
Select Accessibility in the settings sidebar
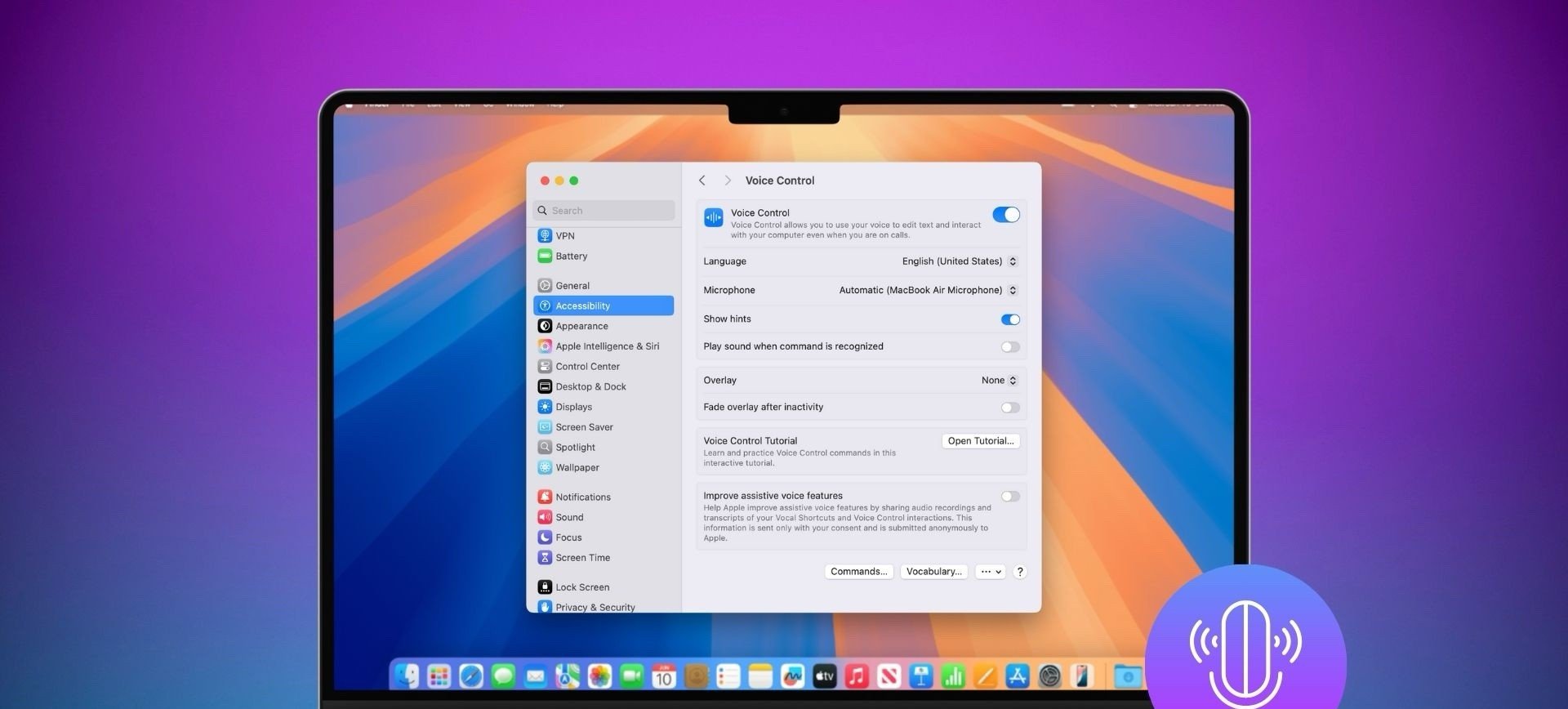pos(604,305)
